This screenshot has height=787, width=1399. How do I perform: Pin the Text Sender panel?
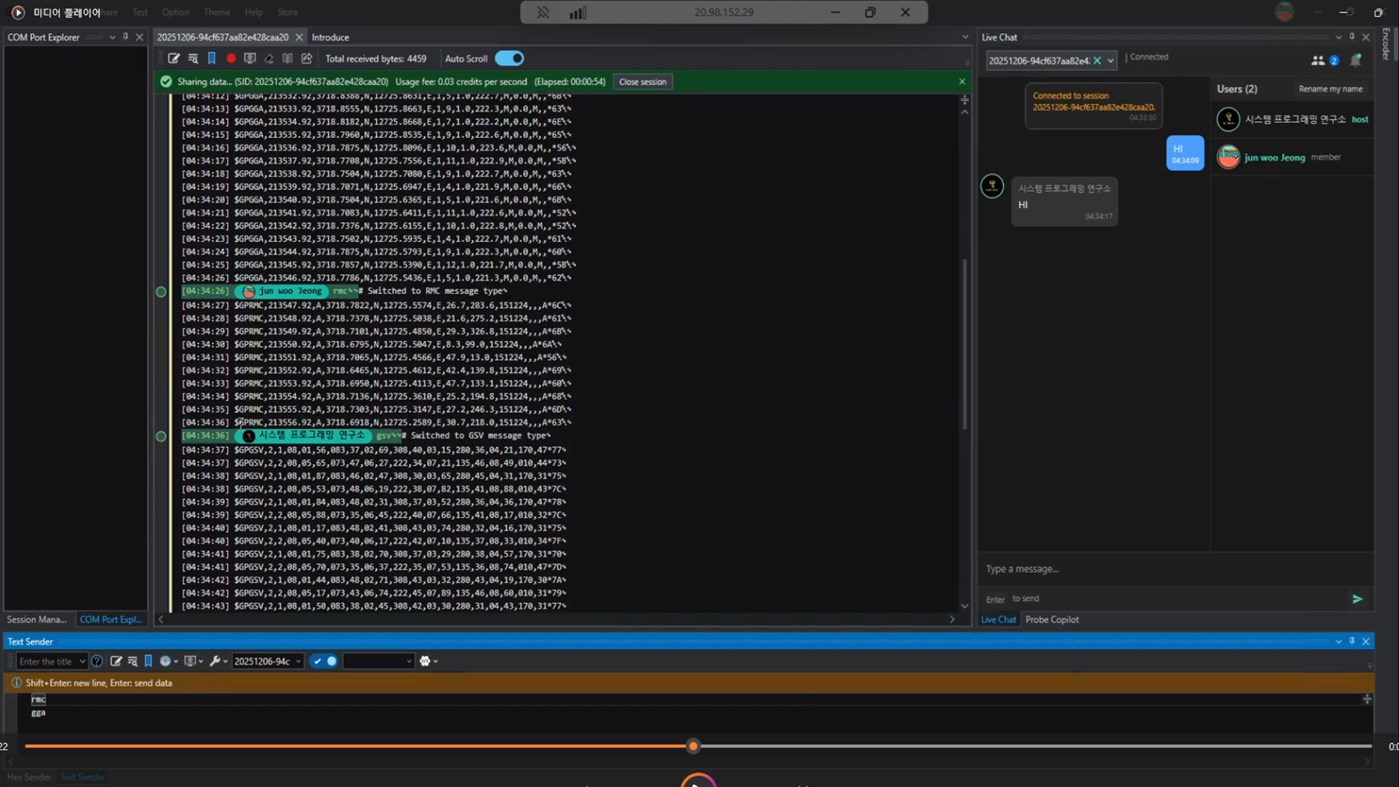tap(1352, 641)
